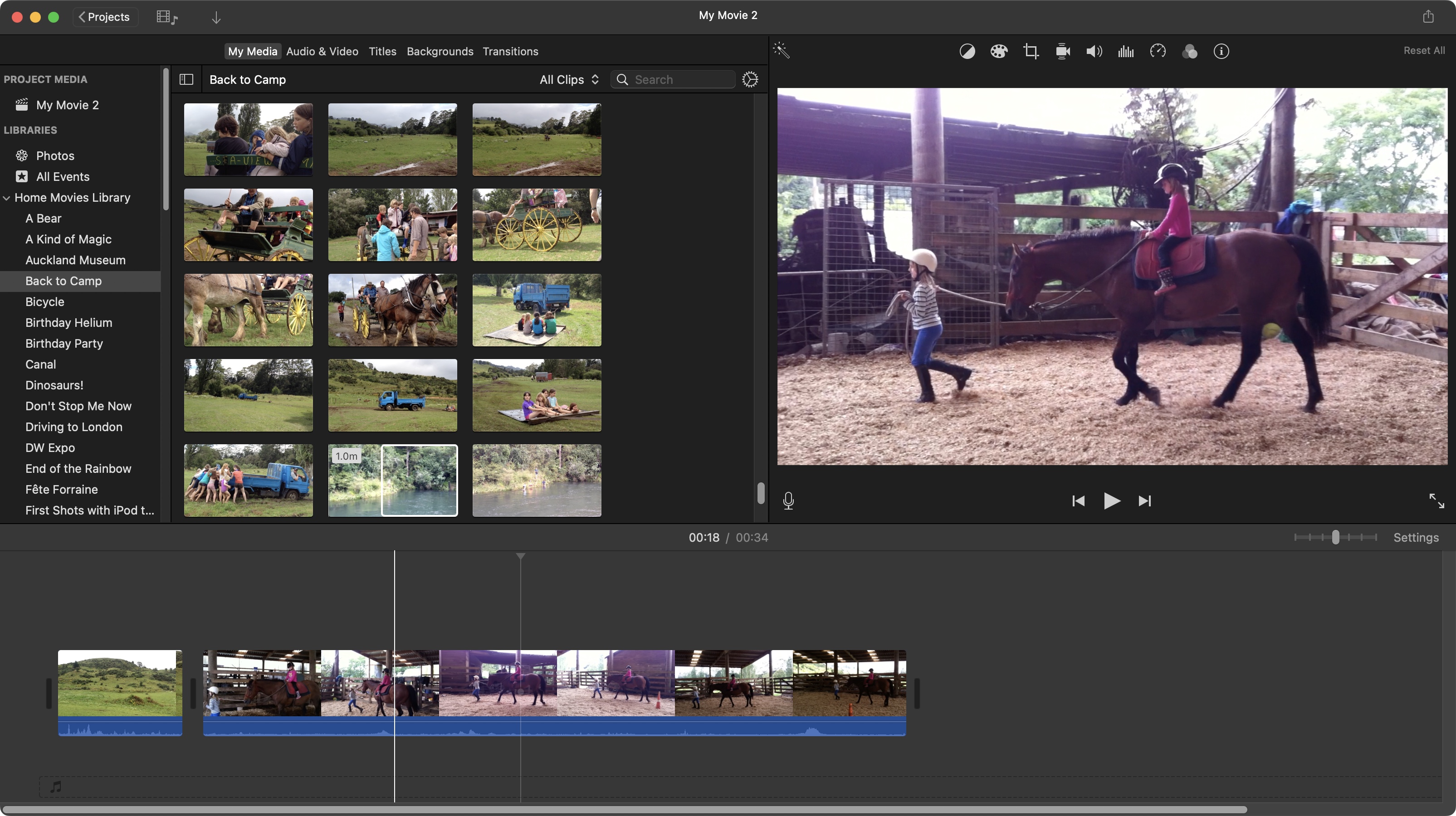Image resolution: width=1456 pixels, height=816 pixels.
Task: Select the blue truck on picnic mat clip
Action: 537,310
